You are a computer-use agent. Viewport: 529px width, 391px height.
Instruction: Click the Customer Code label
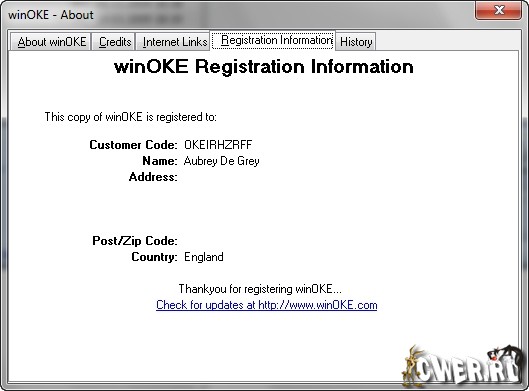[x=133, y=145]
